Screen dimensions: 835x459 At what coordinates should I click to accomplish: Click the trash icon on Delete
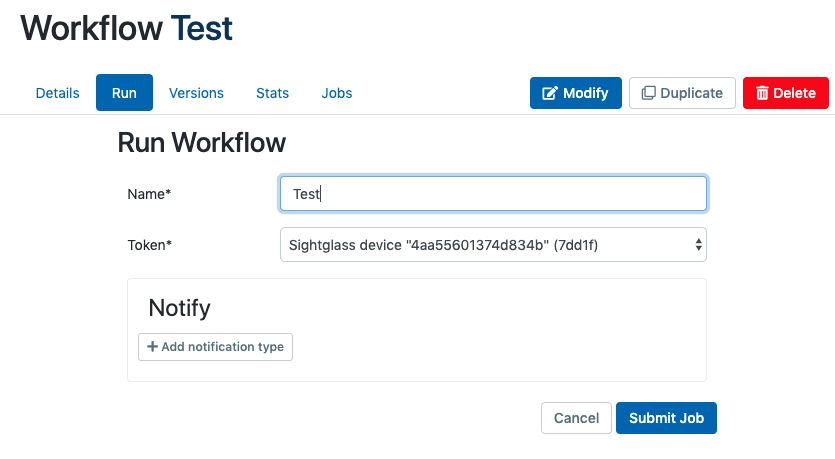tap(762, 93)
